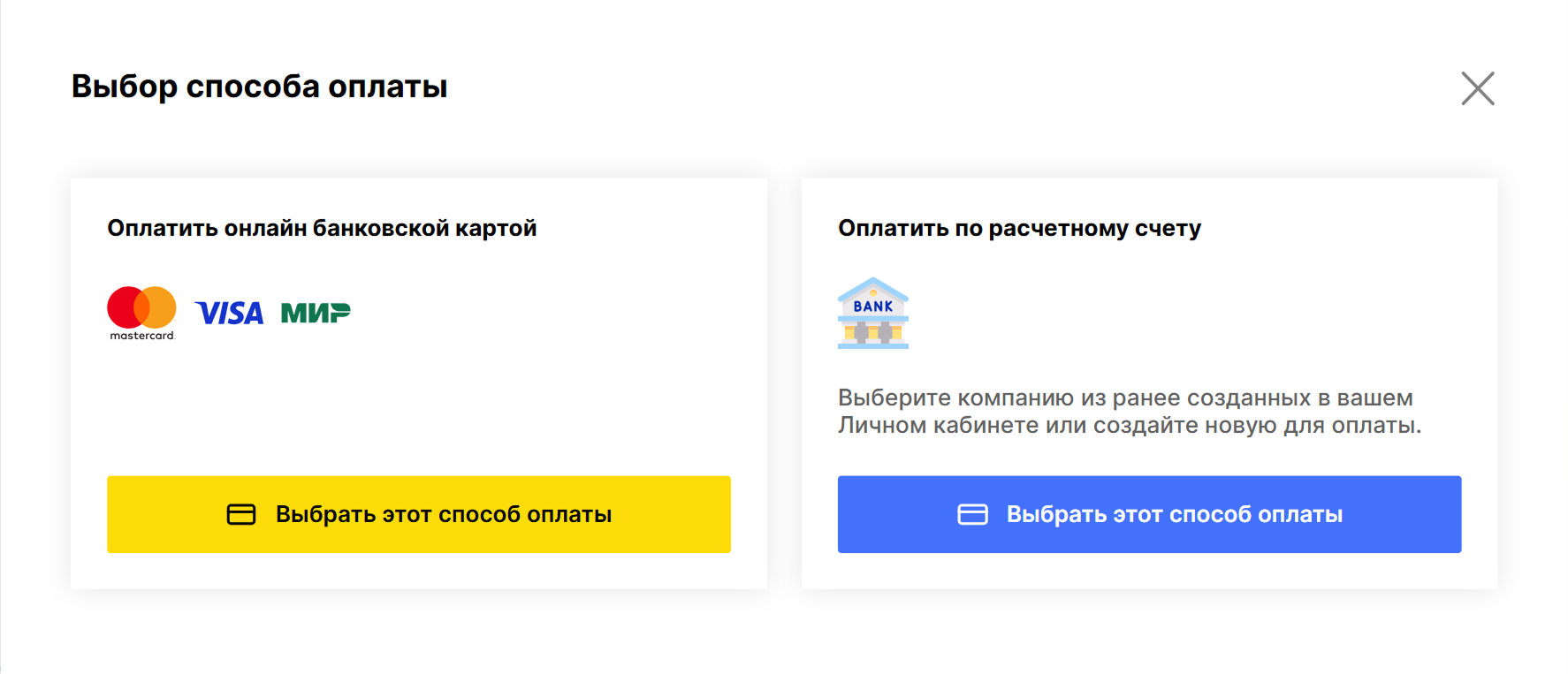Choose payment by settlement account
Image resolution: width=1568 pixels, height=674 pixels.
tap(1149, 514)
